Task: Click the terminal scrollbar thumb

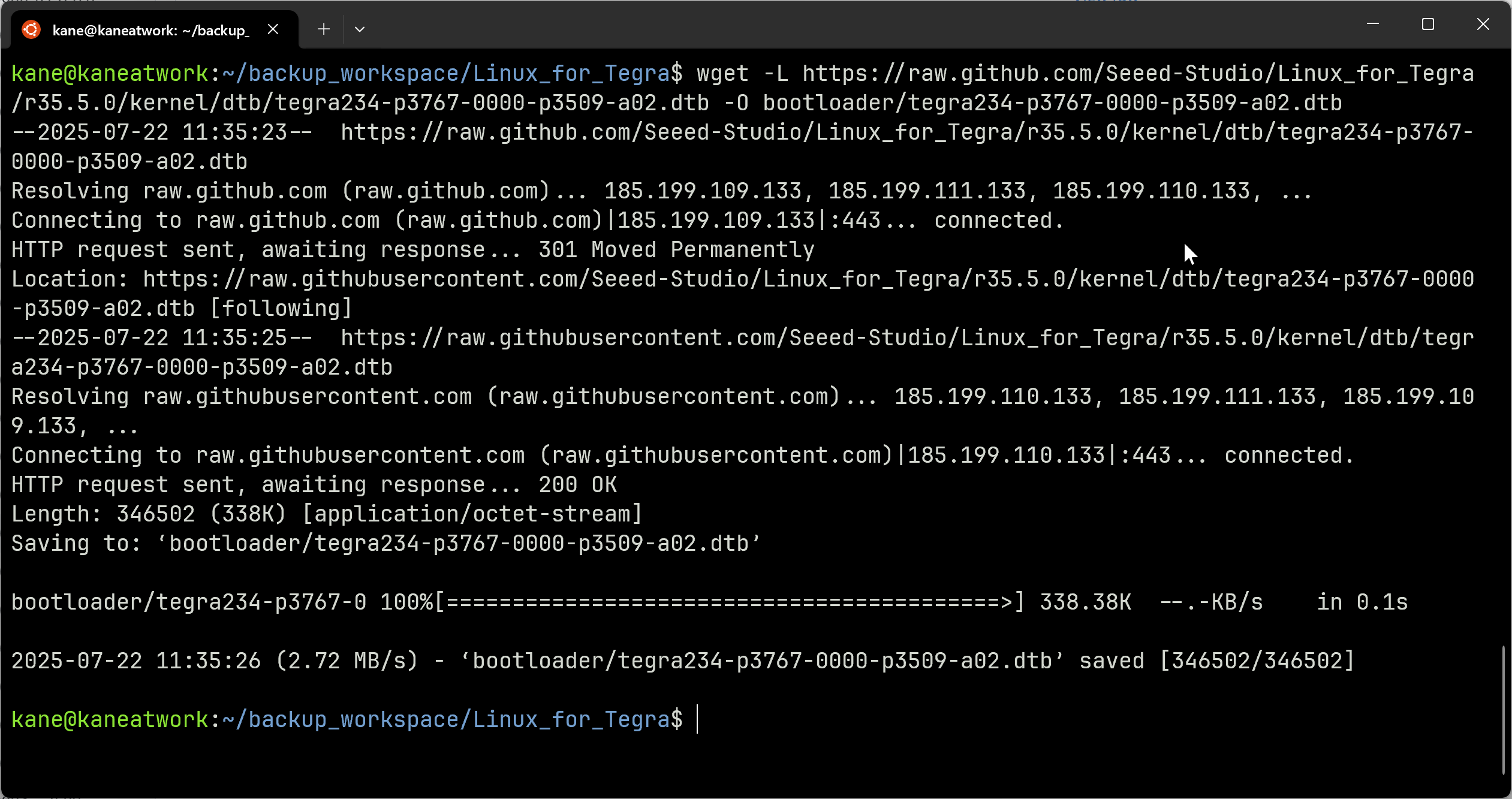Action: click(1504, 710)
